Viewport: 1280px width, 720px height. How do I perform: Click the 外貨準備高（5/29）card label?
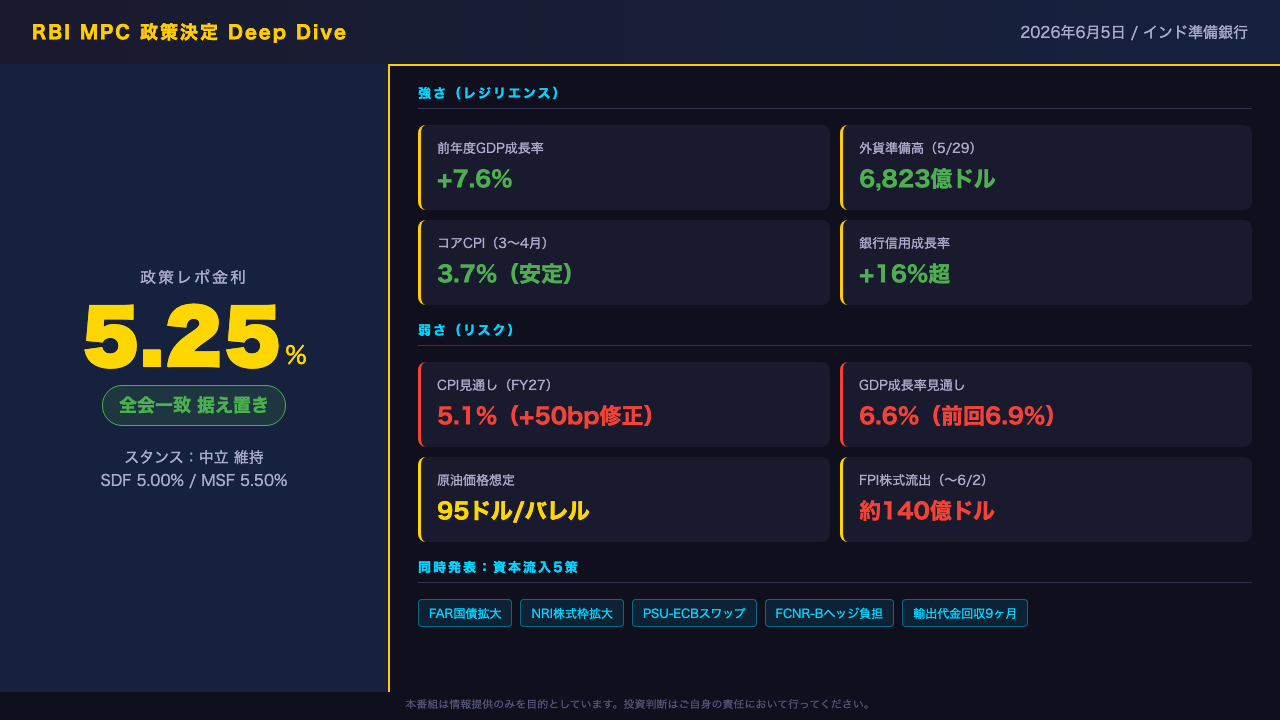coord(918,148)
